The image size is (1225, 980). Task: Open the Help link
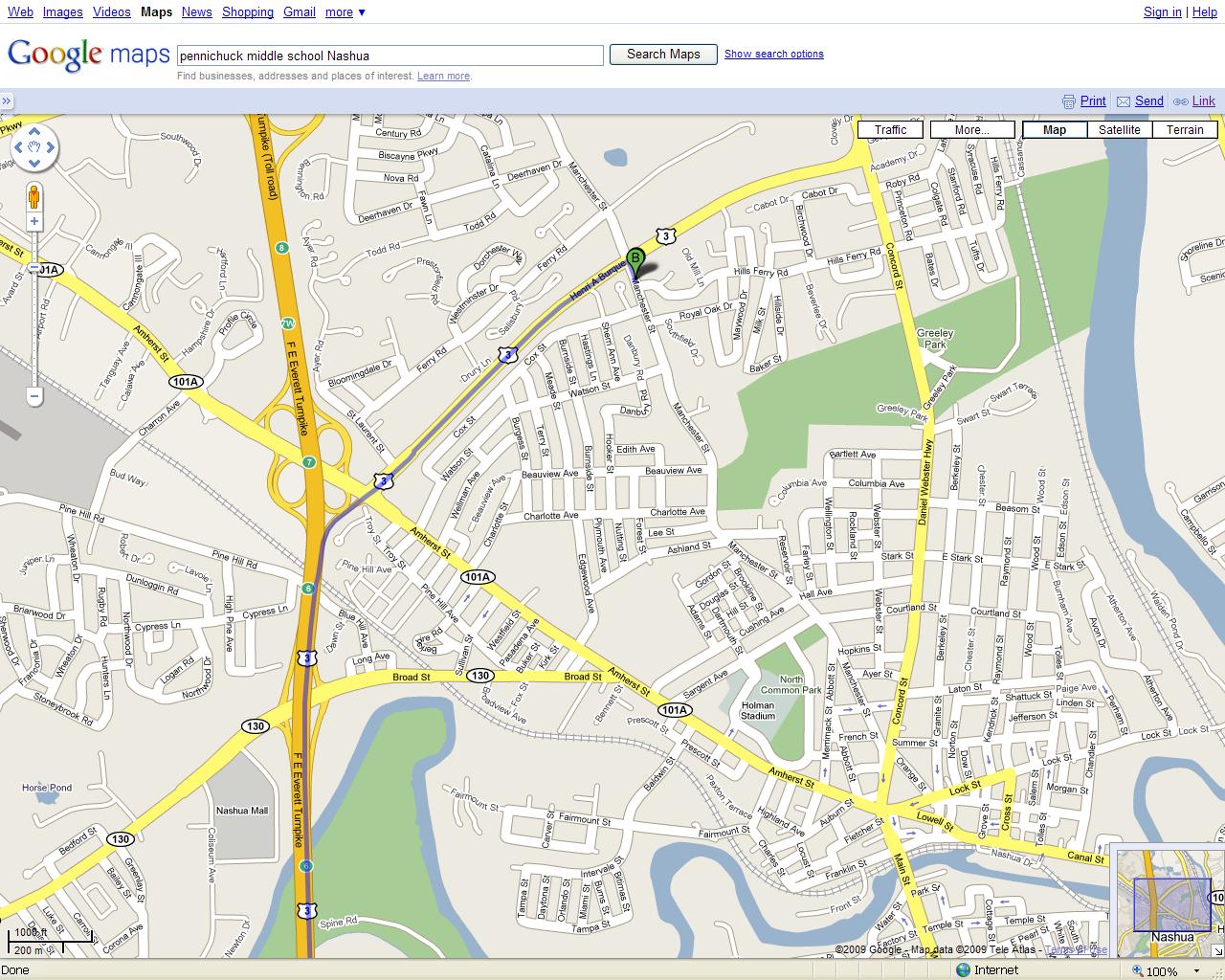tap(1205, 11)
